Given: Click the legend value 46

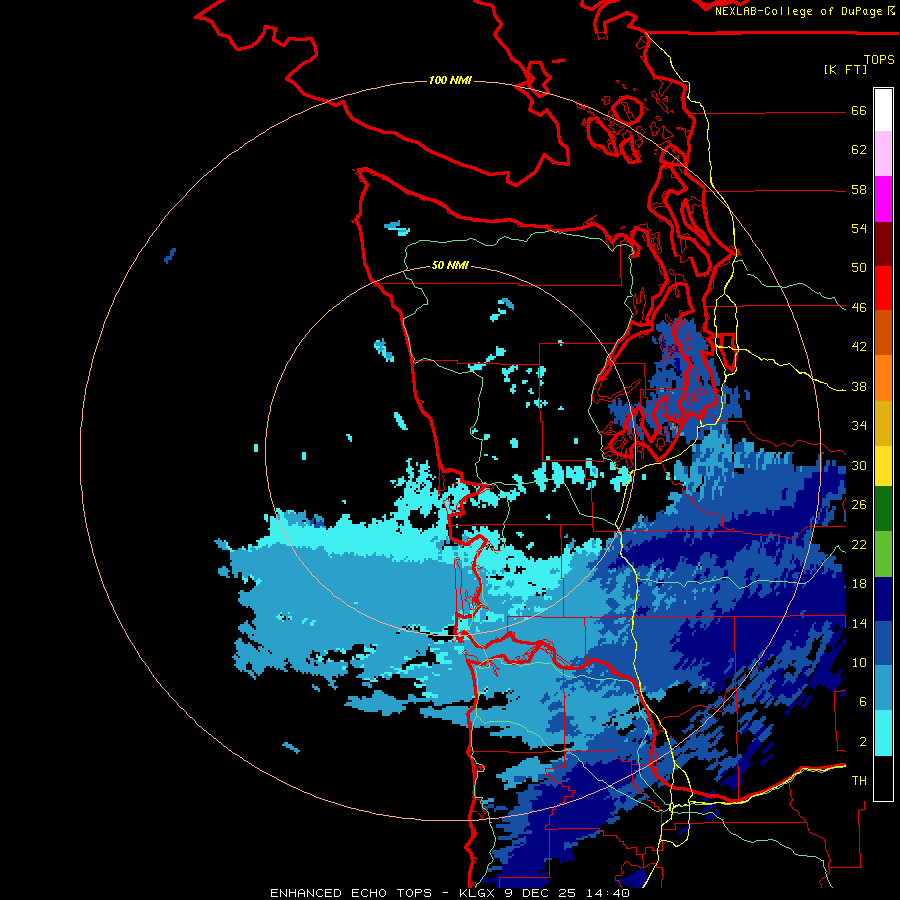Looking at the screenshot, I should (859, 308).
